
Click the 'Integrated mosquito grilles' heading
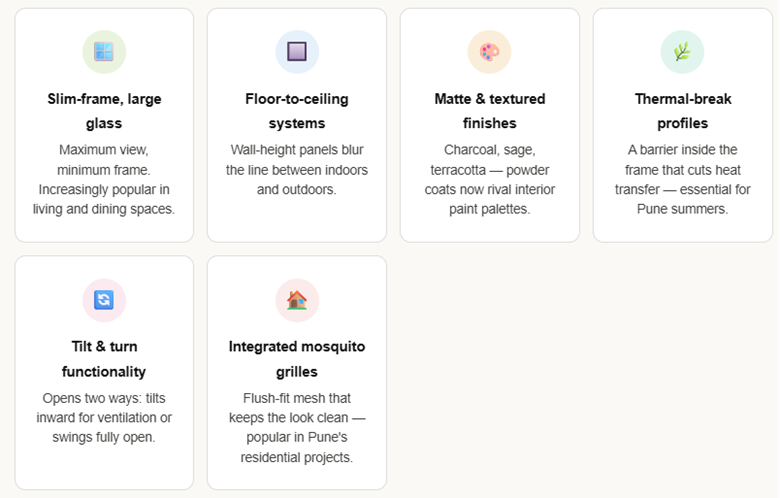coord(297,359)
